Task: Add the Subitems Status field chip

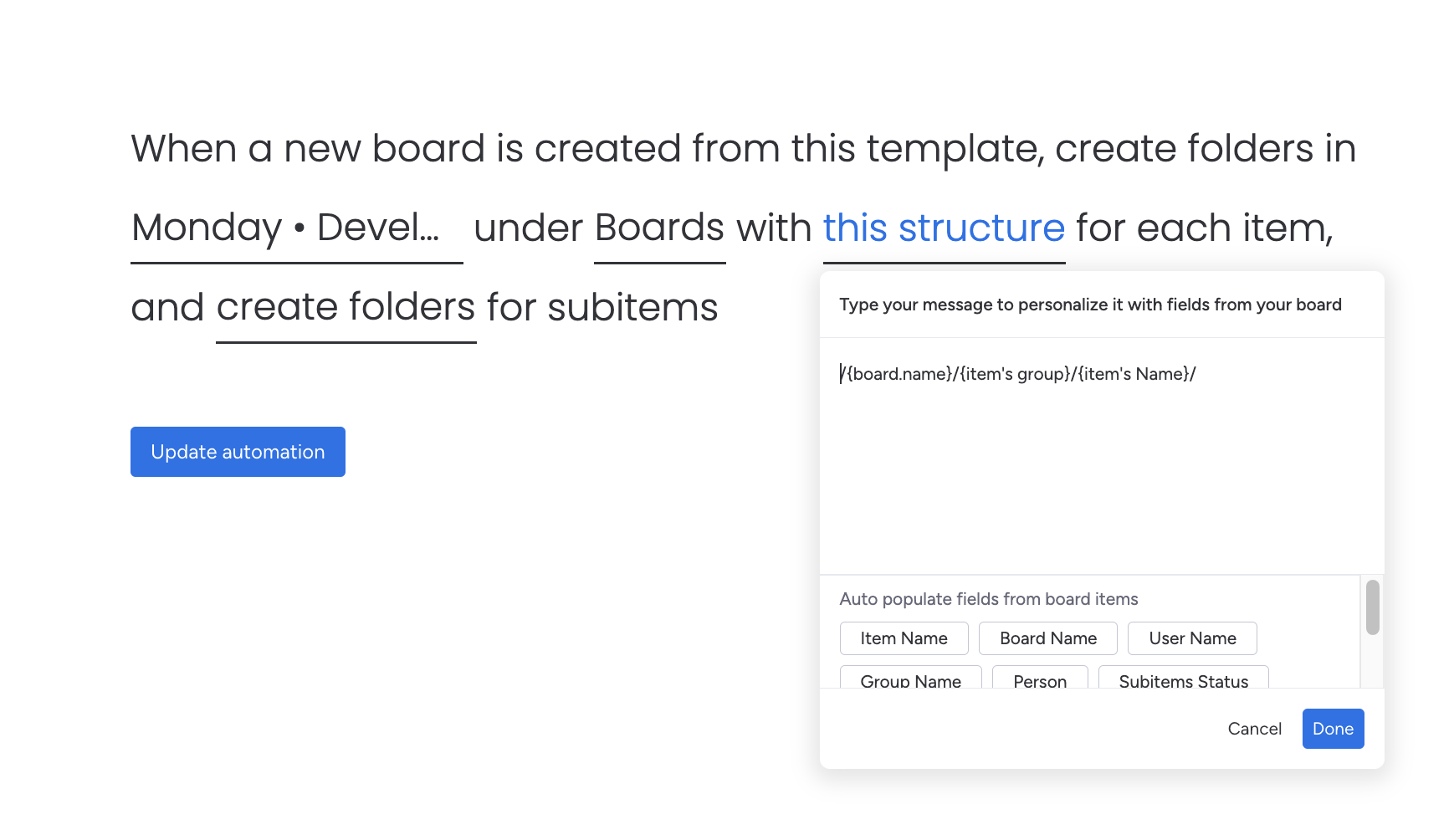Action: pyautogui.click(x=1183, y=679)
